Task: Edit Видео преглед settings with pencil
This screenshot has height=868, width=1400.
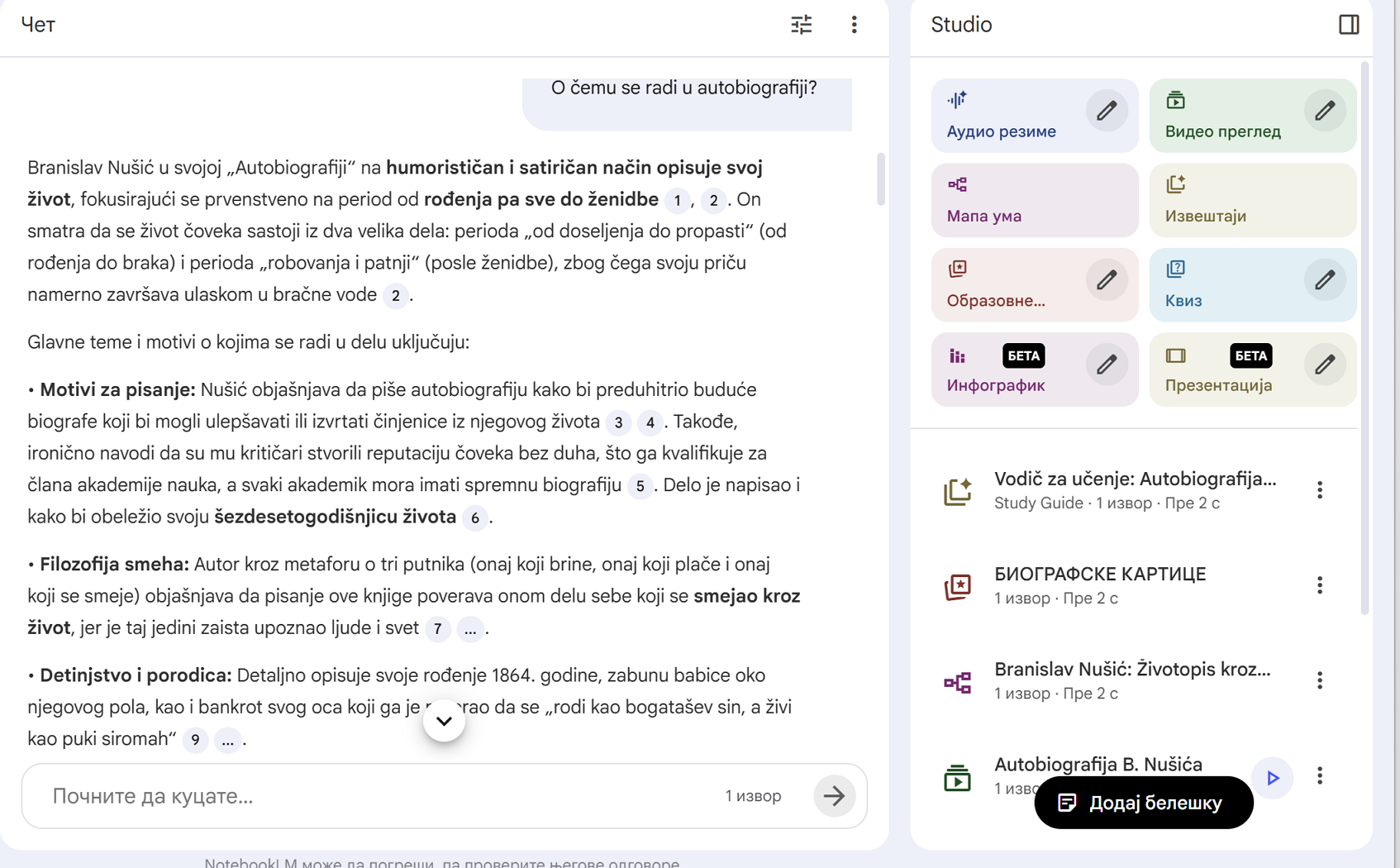Action: 1324,112
